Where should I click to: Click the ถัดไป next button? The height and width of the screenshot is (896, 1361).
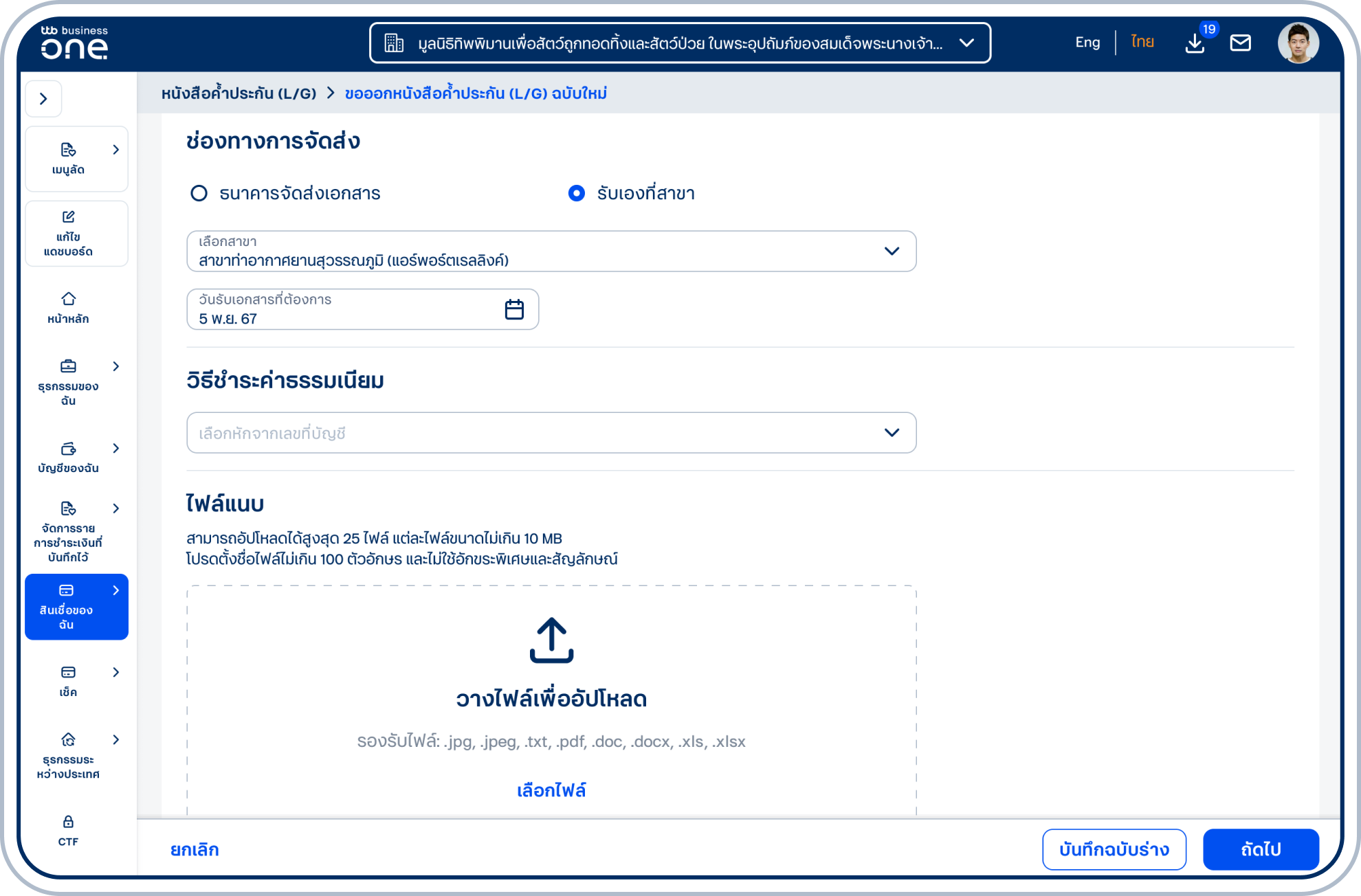pyautogui.click(x=1261, y=850)
